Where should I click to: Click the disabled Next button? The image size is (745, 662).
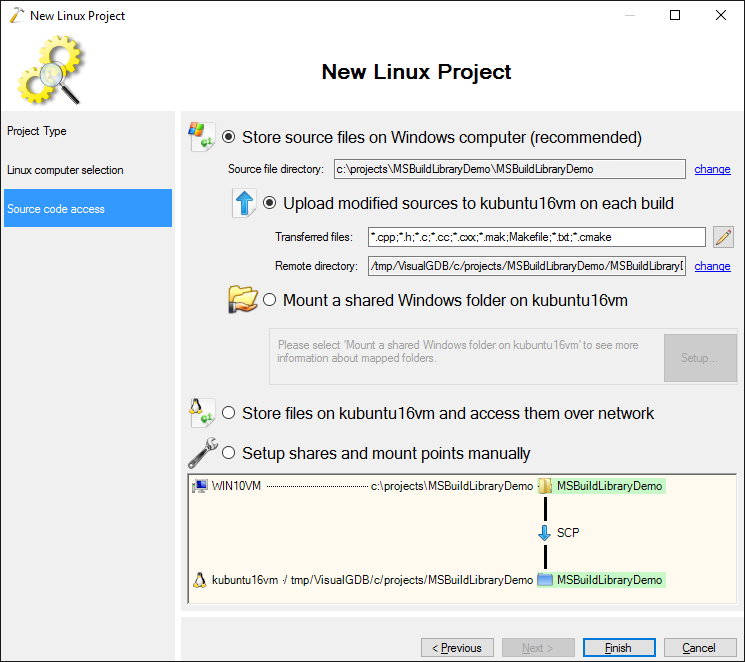point(538,648)
